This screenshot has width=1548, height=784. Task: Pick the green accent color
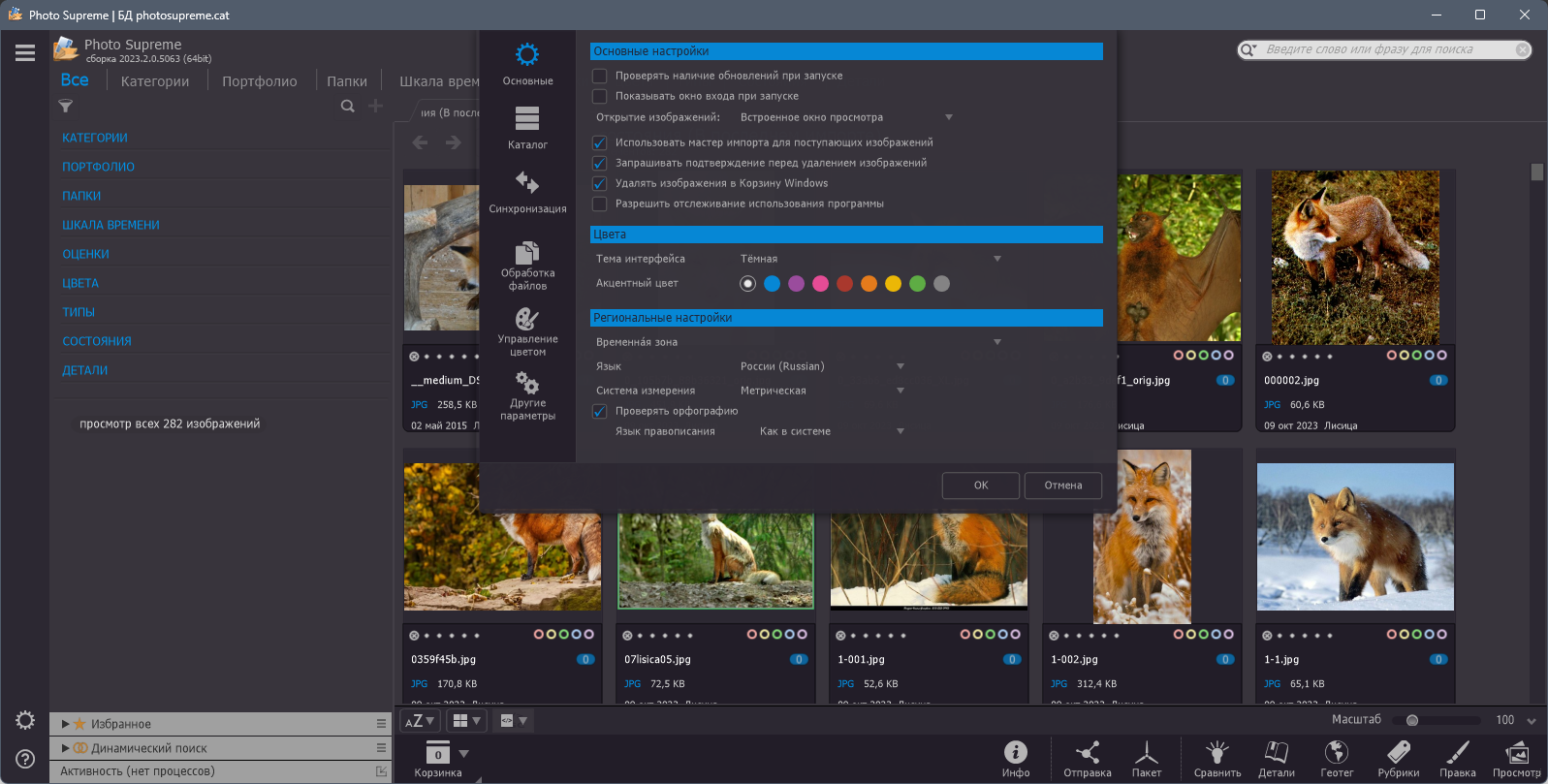pyautogui.click(x=917, y=283)
